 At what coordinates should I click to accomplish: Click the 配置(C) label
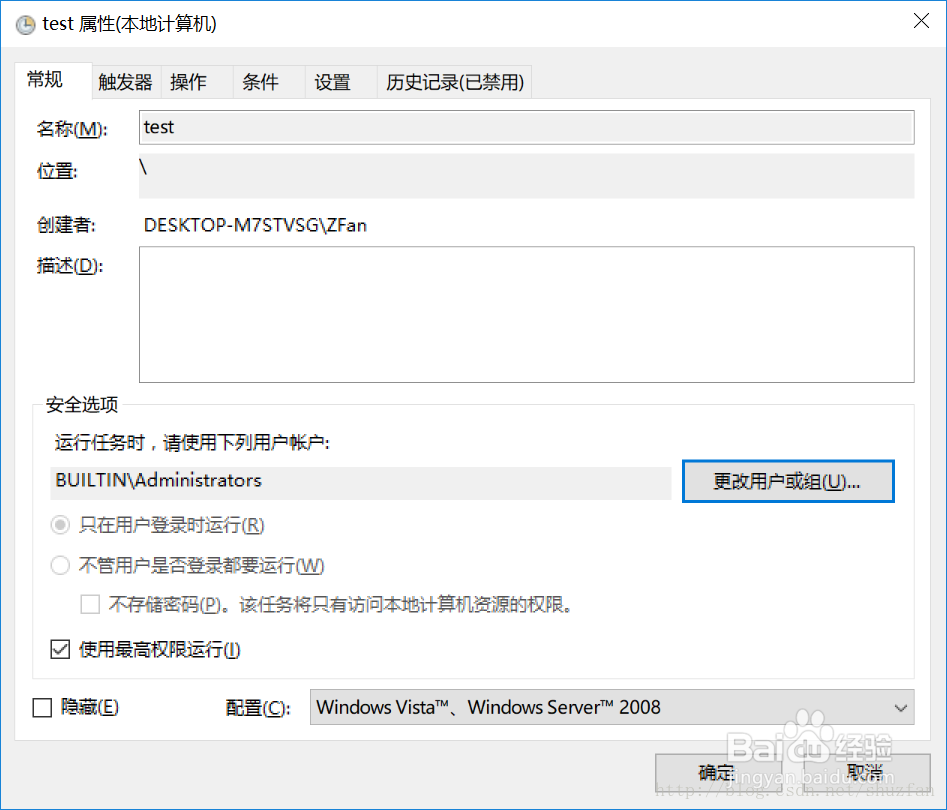click(258, 707)
